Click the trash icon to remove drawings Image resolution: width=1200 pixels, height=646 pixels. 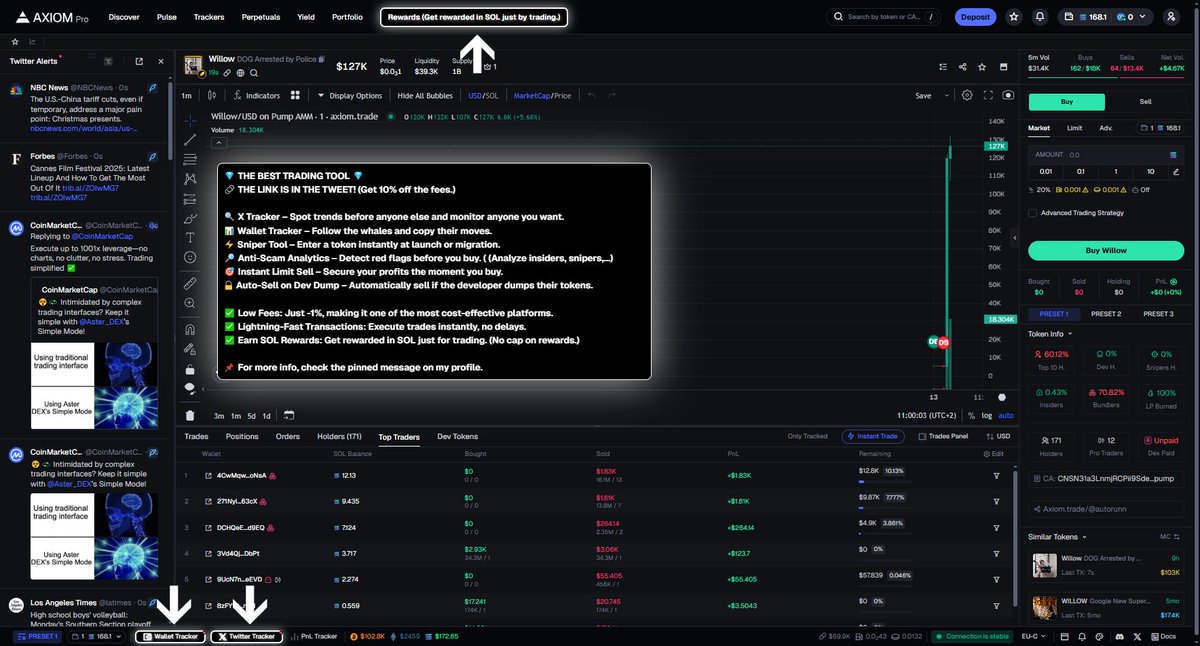[x=190, y=415]
